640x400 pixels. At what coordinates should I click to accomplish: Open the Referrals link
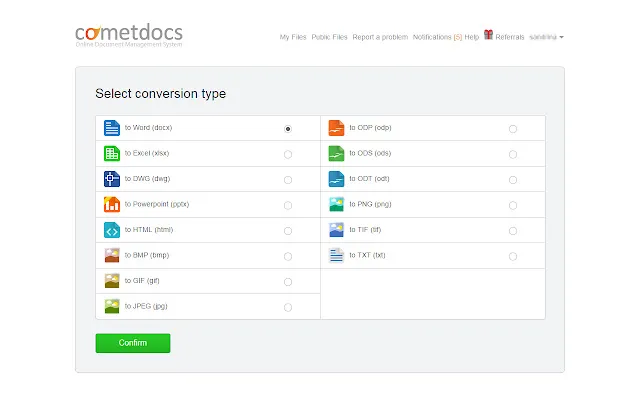click(510, 37)
